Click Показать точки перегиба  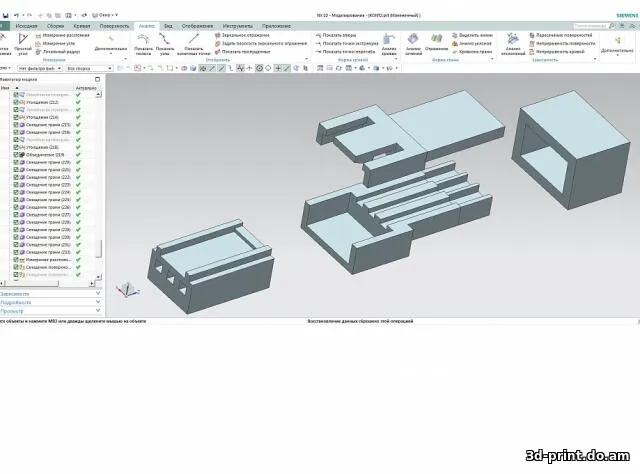click(345, 52)
